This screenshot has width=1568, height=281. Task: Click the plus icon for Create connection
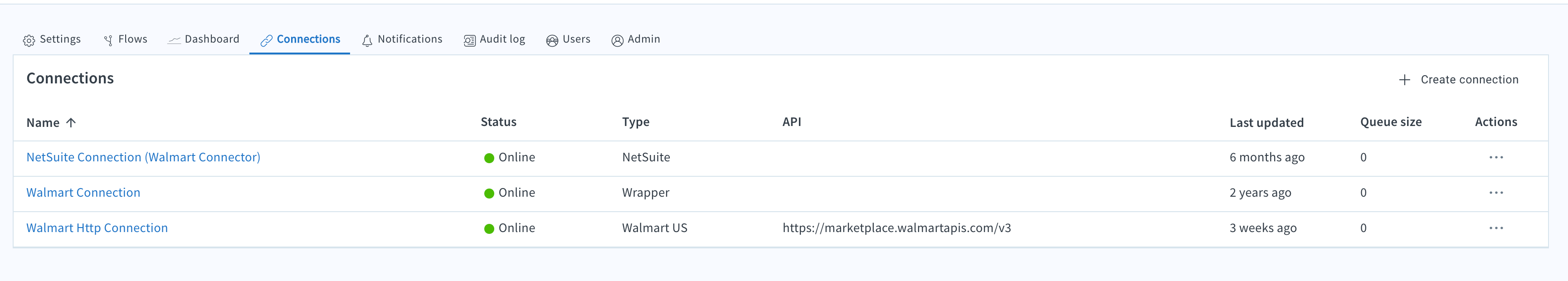(x=1404, y=80)
